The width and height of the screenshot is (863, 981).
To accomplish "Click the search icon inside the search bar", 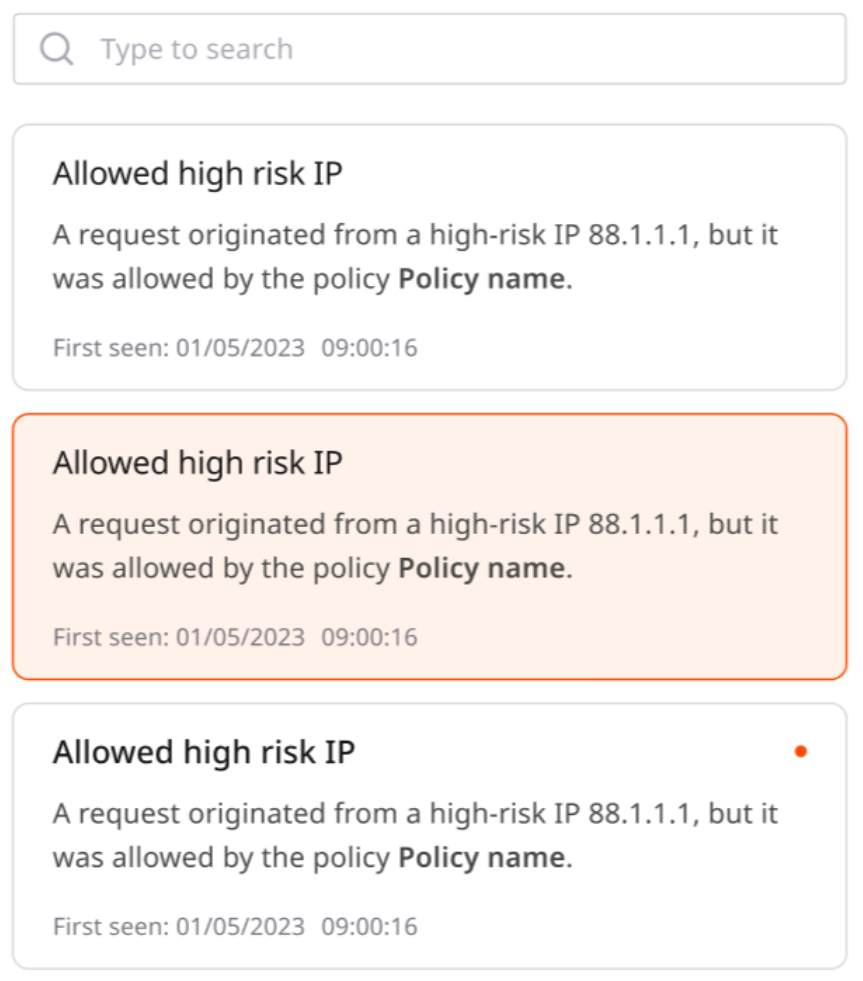I will (56, 48).
